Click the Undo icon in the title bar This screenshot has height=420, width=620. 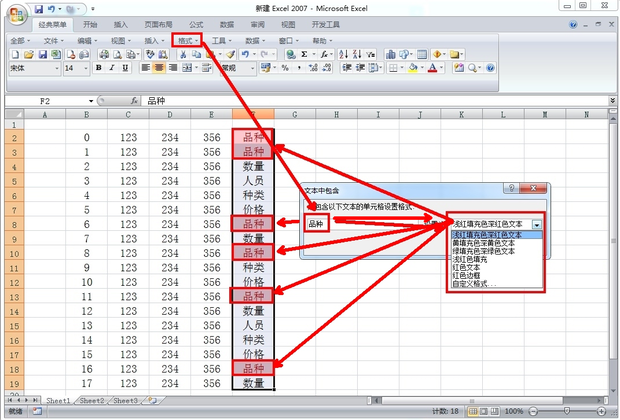point(51,8)
